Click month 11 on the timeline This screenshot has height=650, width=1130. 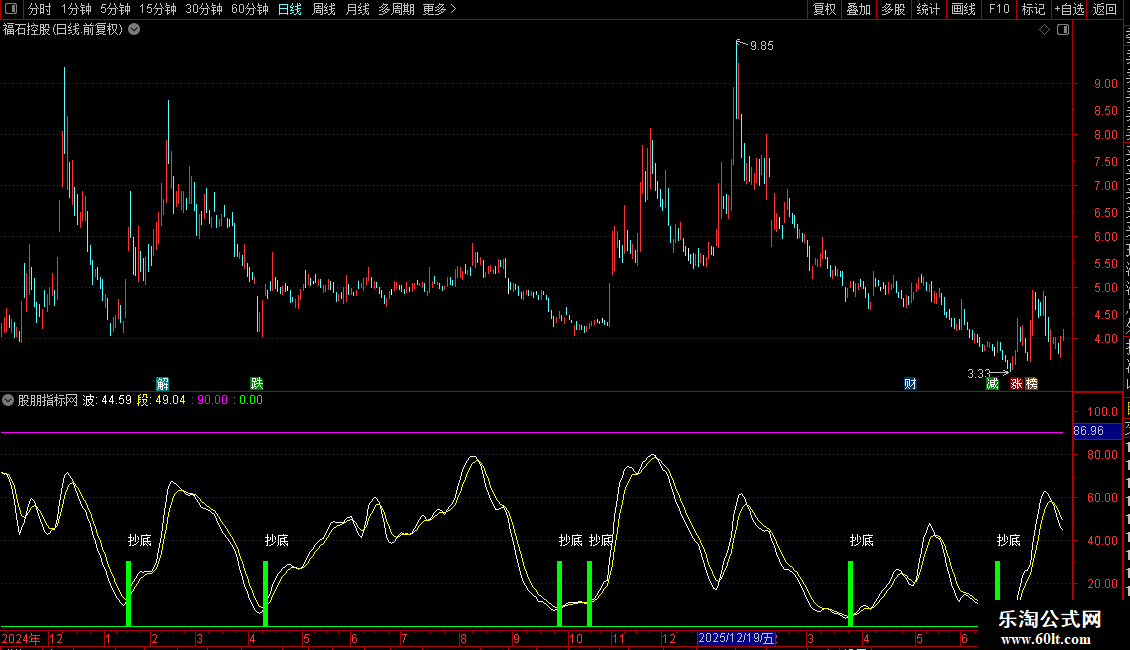[618, 638]
